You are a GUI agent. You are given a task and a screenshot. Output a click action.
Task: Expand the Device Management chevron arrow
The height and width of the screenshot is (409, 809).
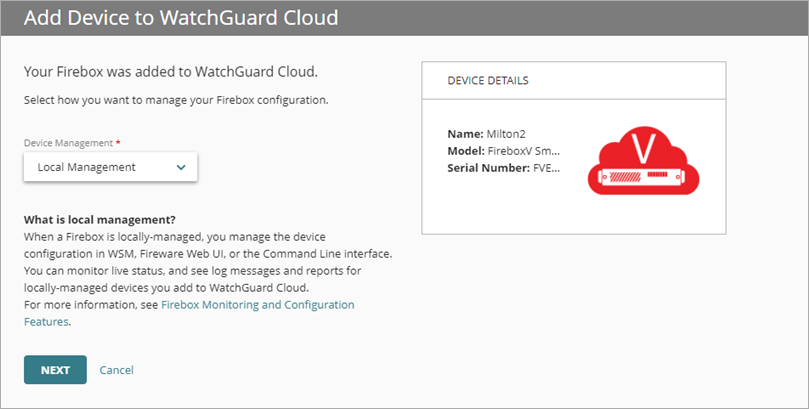click(181, 167)
